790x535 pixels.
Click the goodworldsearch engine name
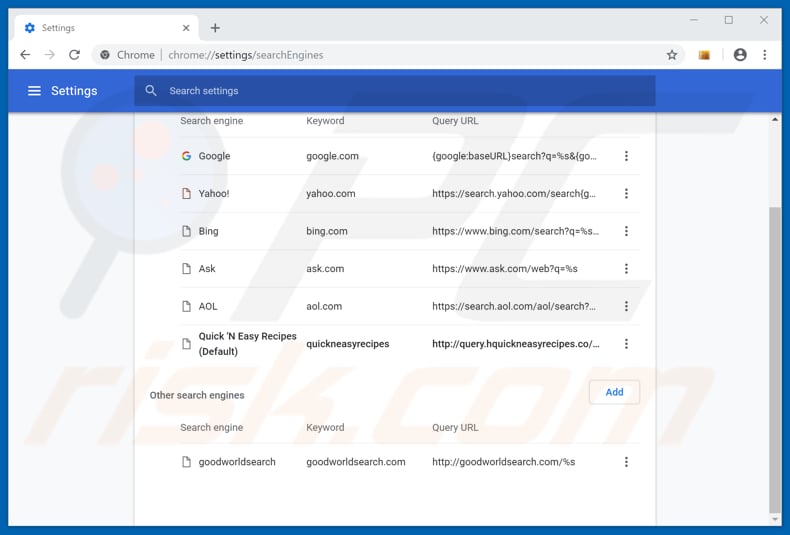237,462
